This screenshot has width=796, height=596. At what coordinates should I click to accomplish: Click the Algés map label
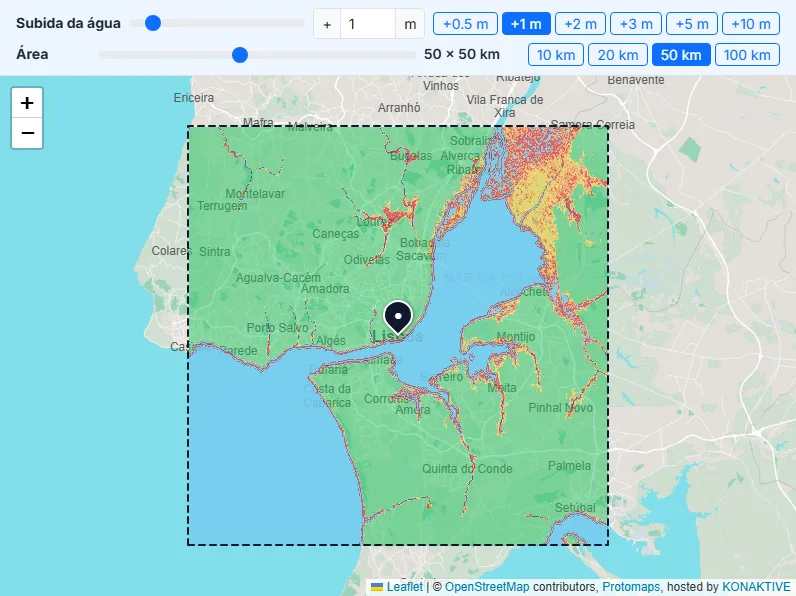click(330, 341)
